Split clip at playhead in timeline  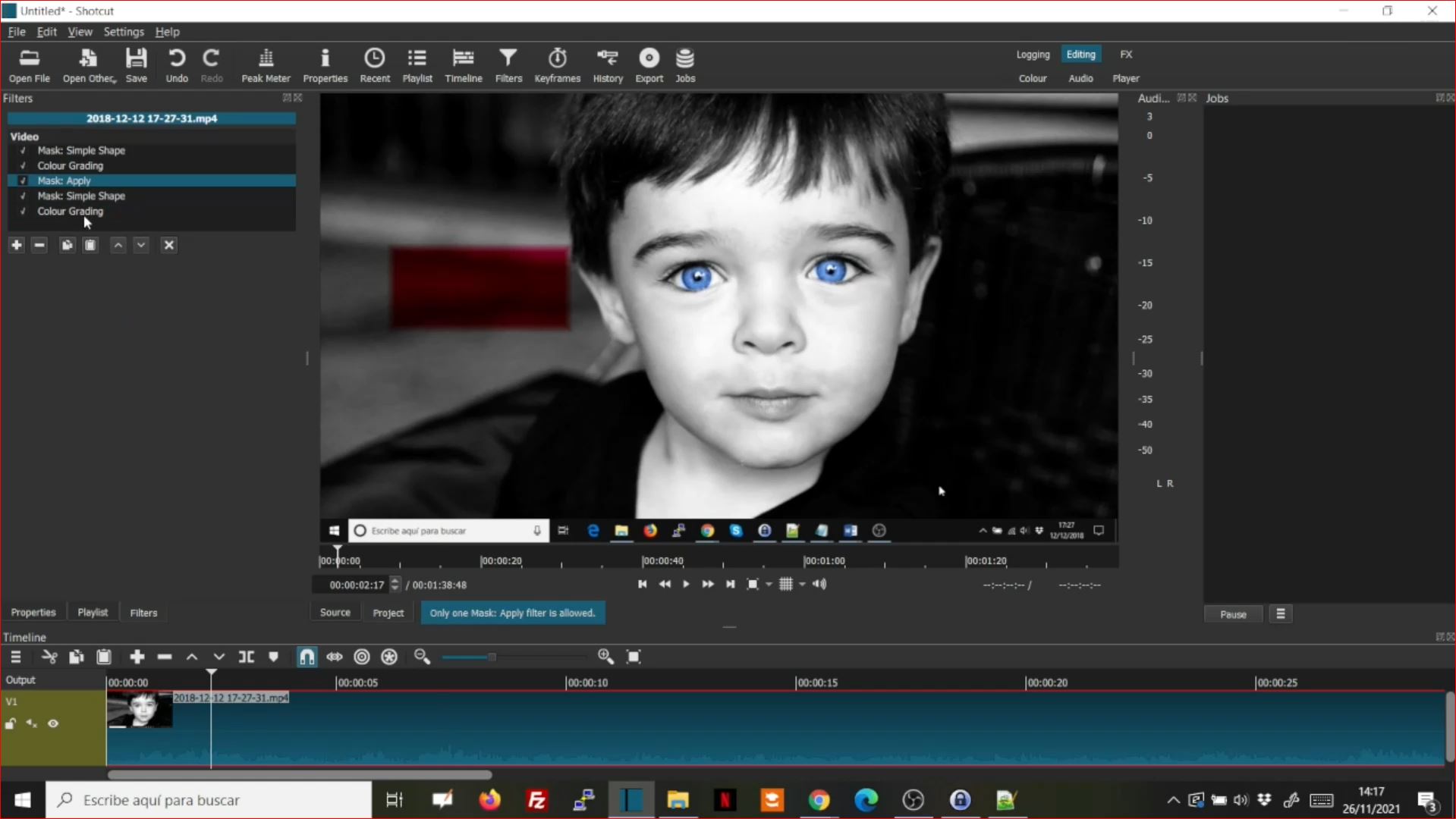pyautogui.click(x=247, y=657)
